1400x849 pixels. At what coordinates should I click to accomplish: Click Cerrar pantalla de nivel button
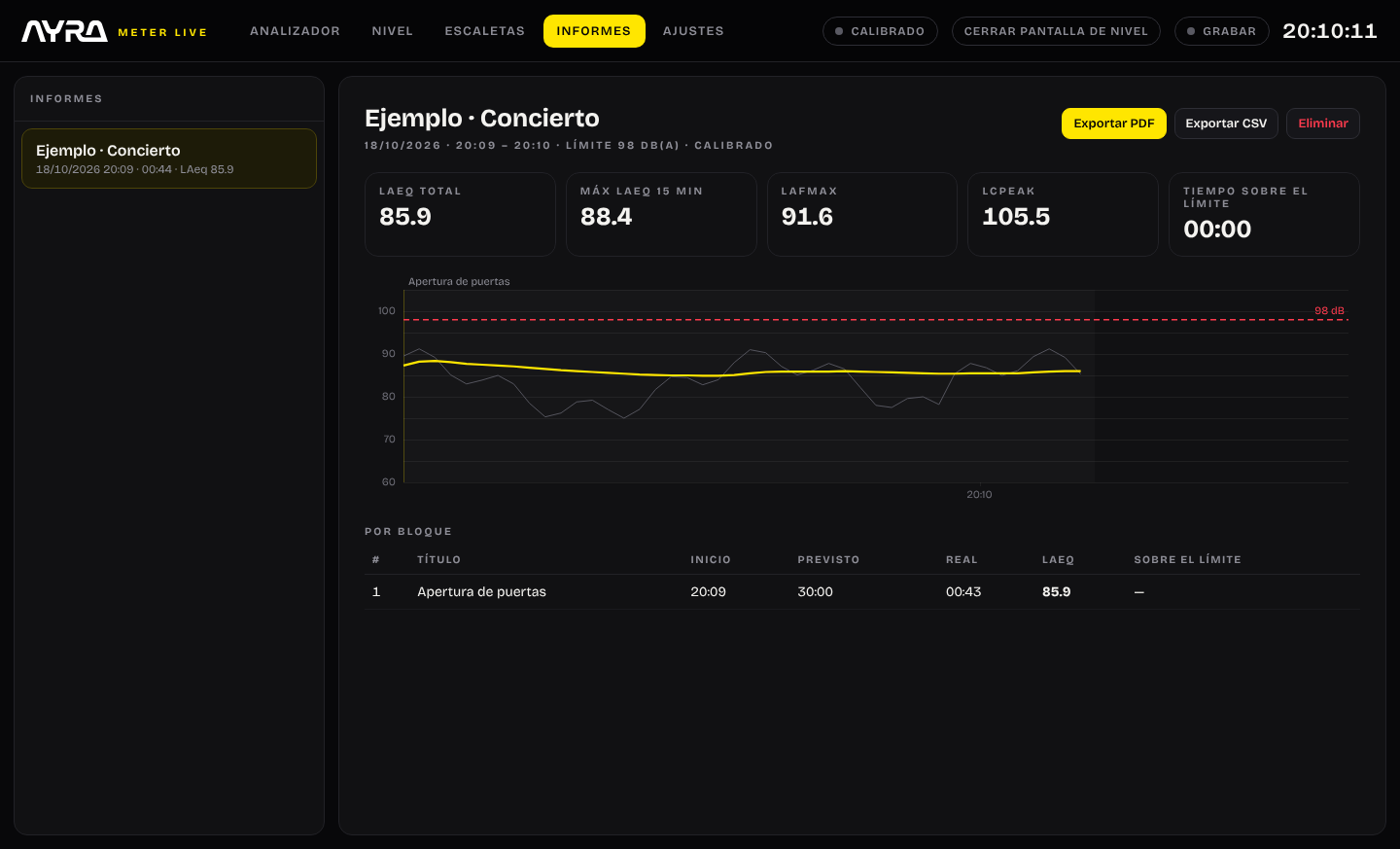[x=1056, y=31]
